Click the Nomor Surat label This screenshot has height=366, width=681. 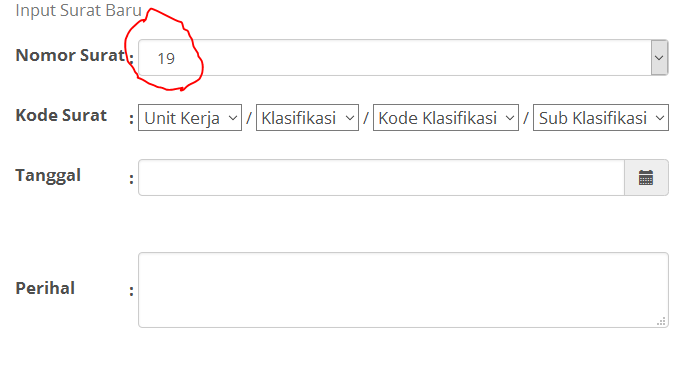[71, 55]
